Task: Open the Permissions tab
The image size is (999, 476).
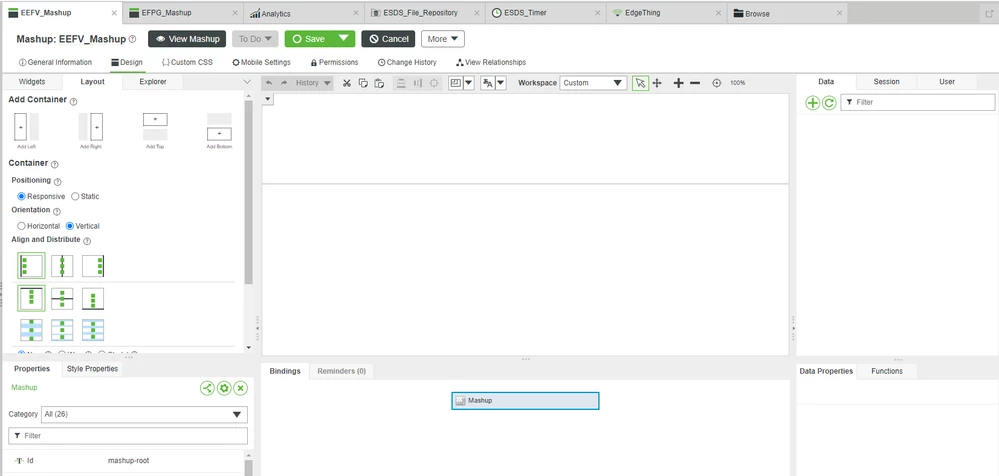Action: coord(334,62)
